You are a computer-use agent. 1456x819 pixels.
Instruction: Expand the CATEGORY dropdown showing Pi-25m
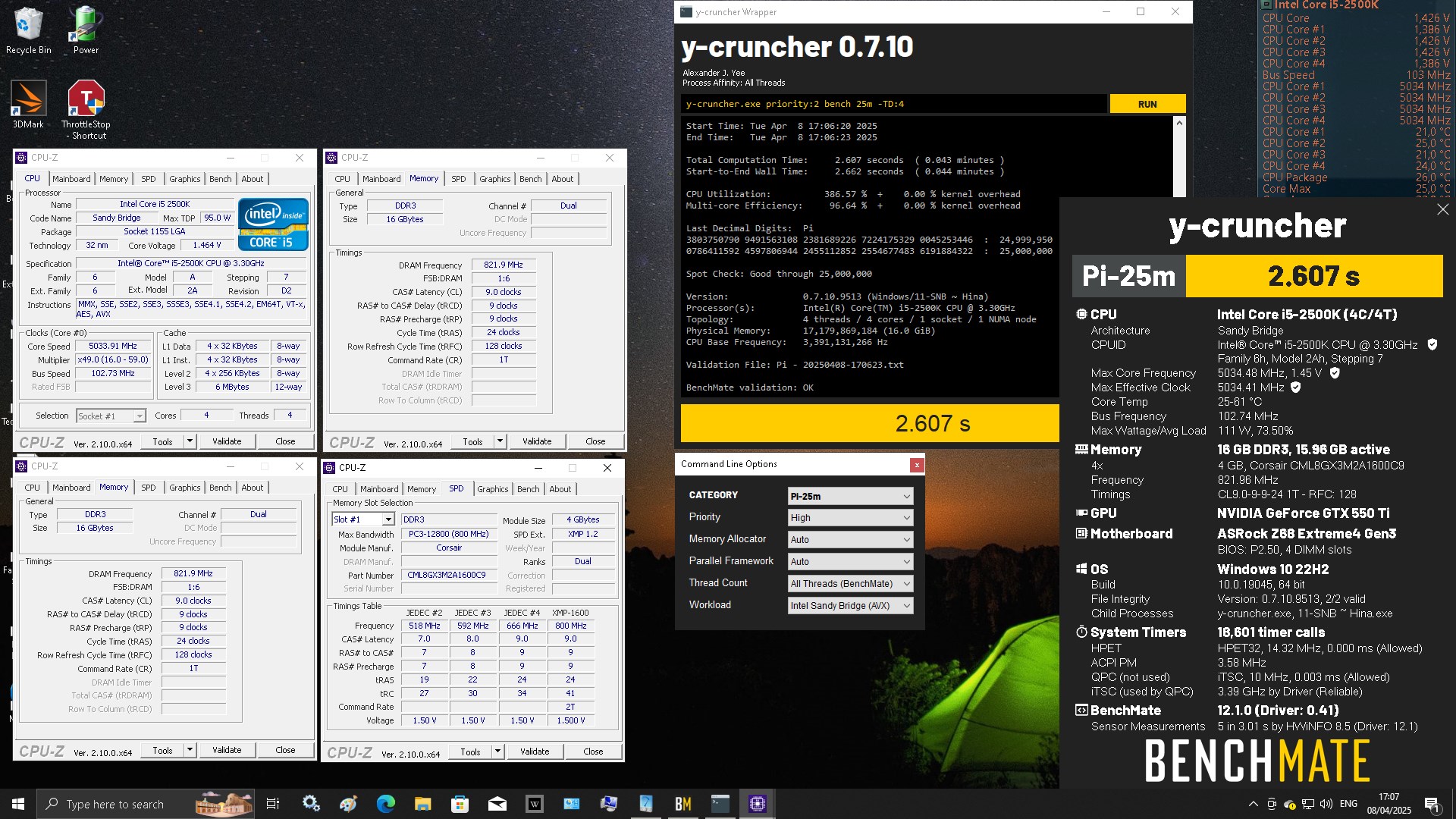point(850,496)
